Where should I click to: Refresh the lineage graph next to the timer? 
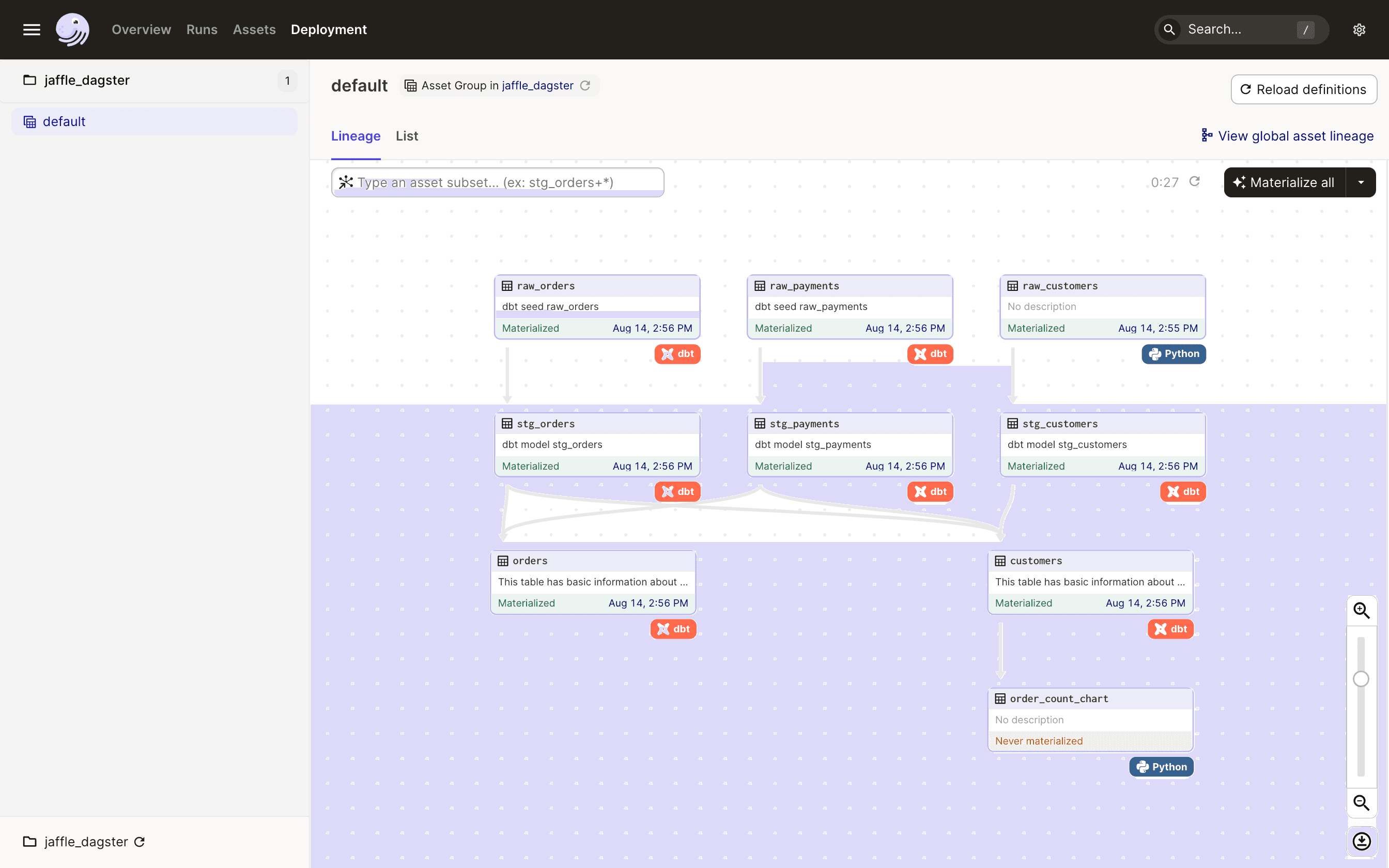point(1196,182)
